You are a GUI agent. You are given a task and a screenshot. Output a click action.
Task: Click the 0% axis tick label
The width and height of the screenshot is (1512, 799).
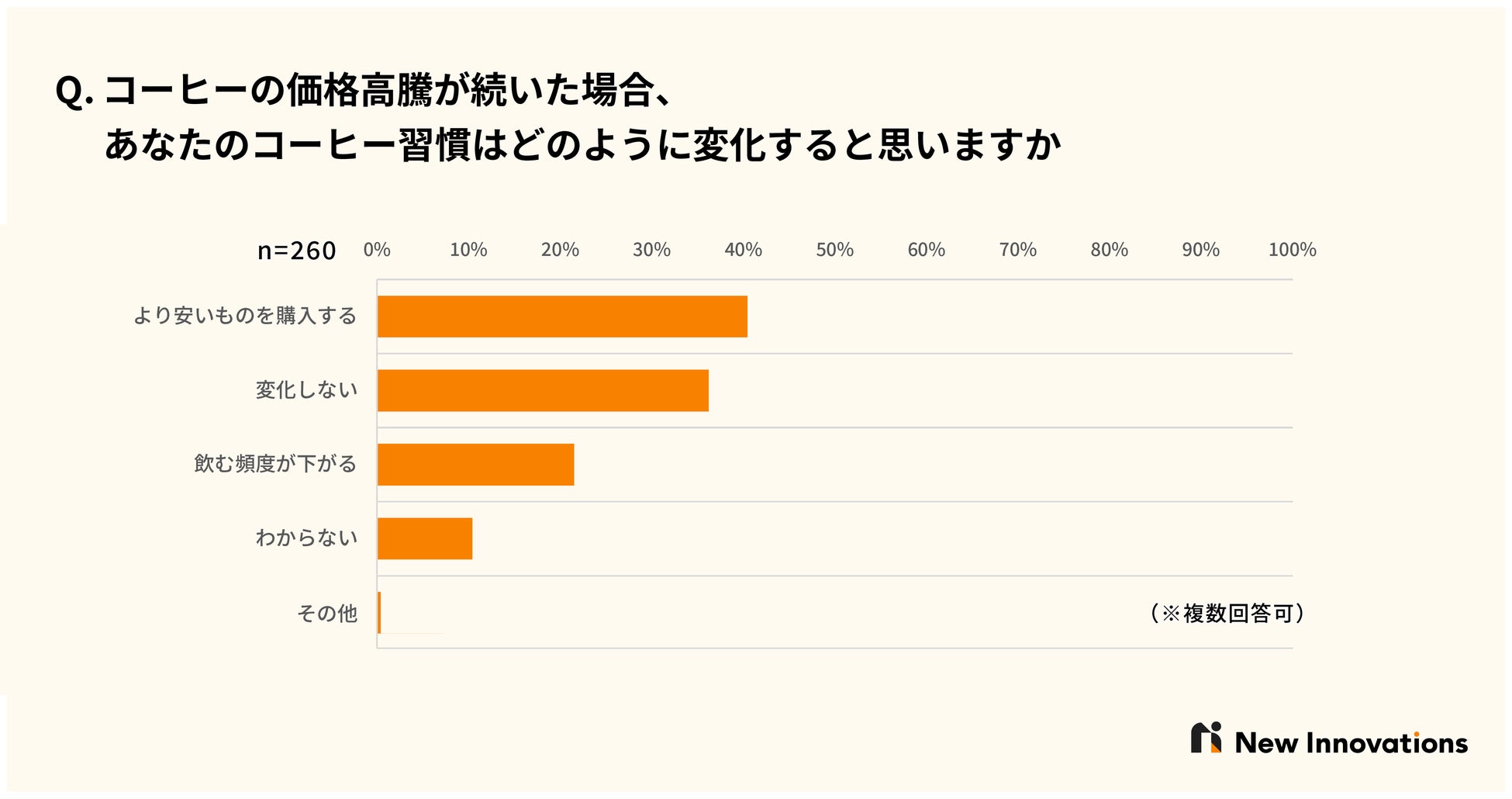pyautogui.click(x=377, y=250)
